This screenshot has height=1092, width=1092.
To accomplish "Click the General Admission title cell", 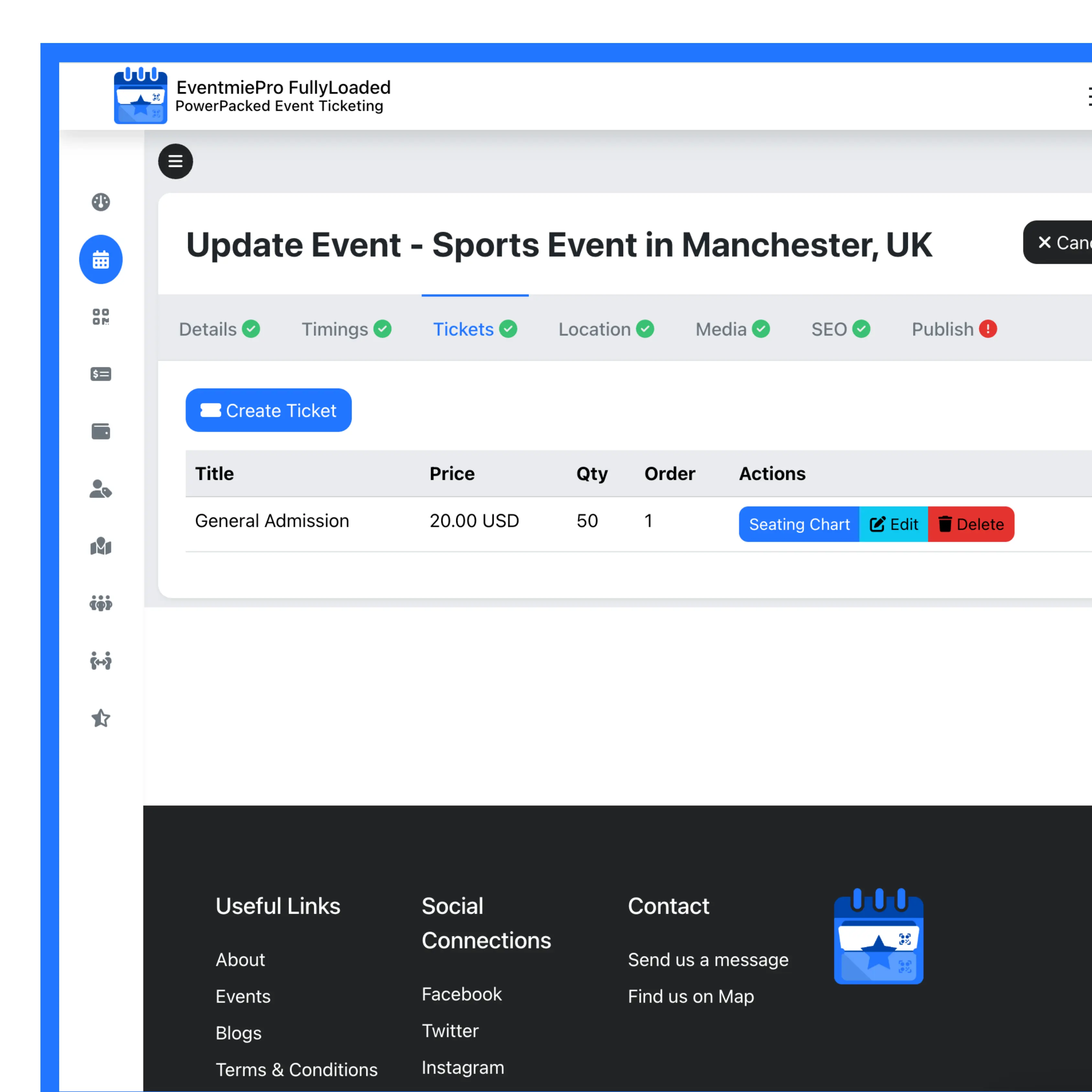I will 272,521.
